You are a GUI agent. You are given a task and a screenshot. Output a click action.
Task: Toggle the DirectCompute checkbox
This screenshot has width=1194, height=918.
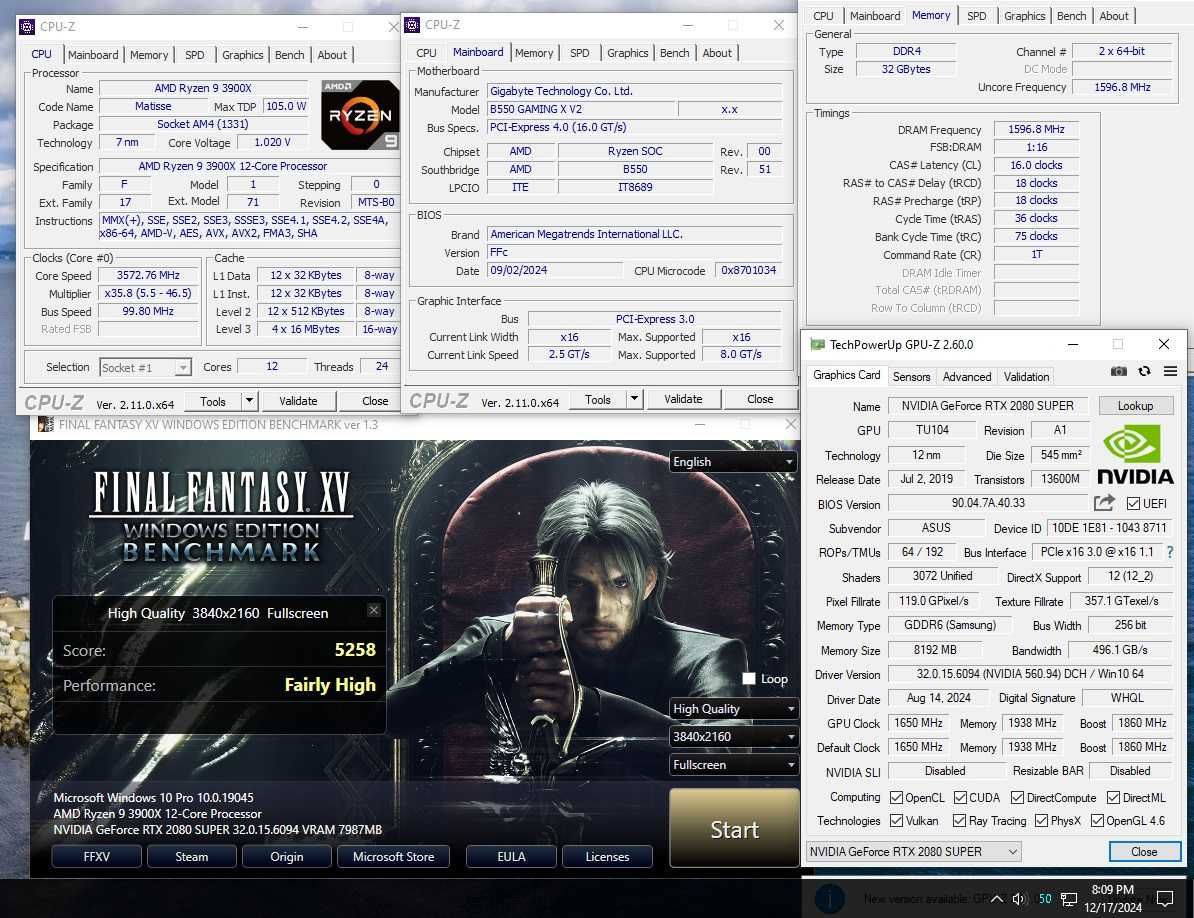click(x=1017, y=797)
